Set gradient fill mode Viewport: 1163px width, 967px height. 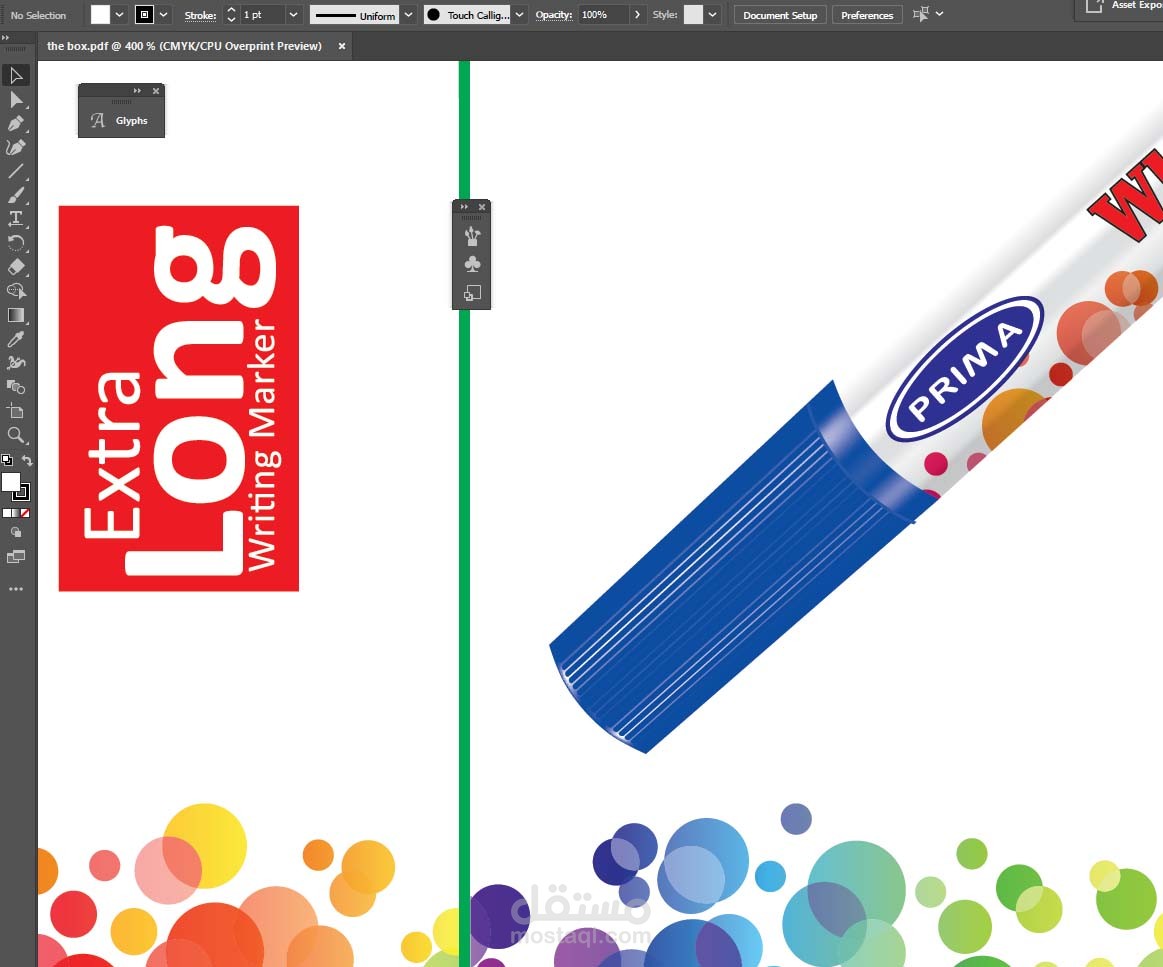[x=15, y=513]
